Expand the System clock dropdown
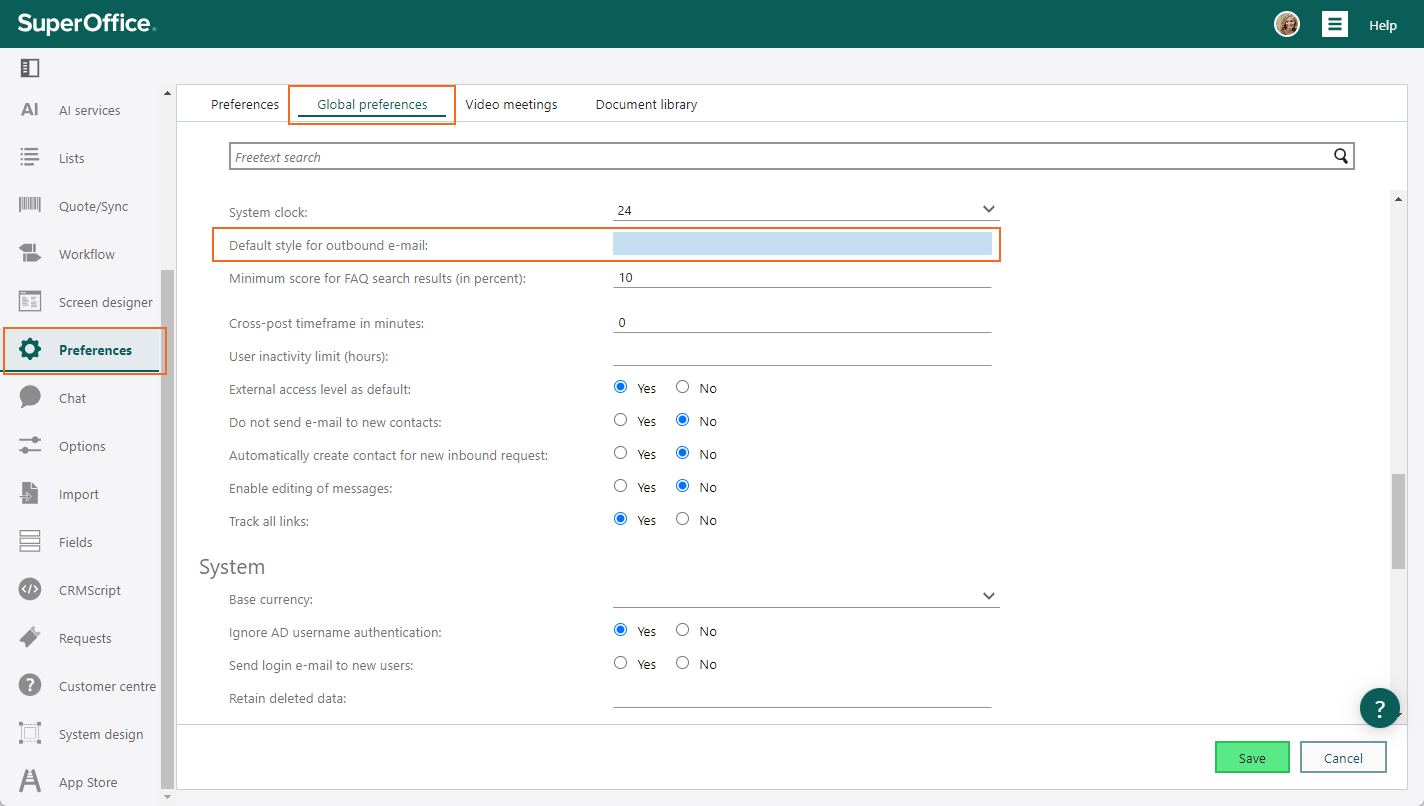Image resolution: width=1424 pixels, height=806 pixels. [806, 210]
